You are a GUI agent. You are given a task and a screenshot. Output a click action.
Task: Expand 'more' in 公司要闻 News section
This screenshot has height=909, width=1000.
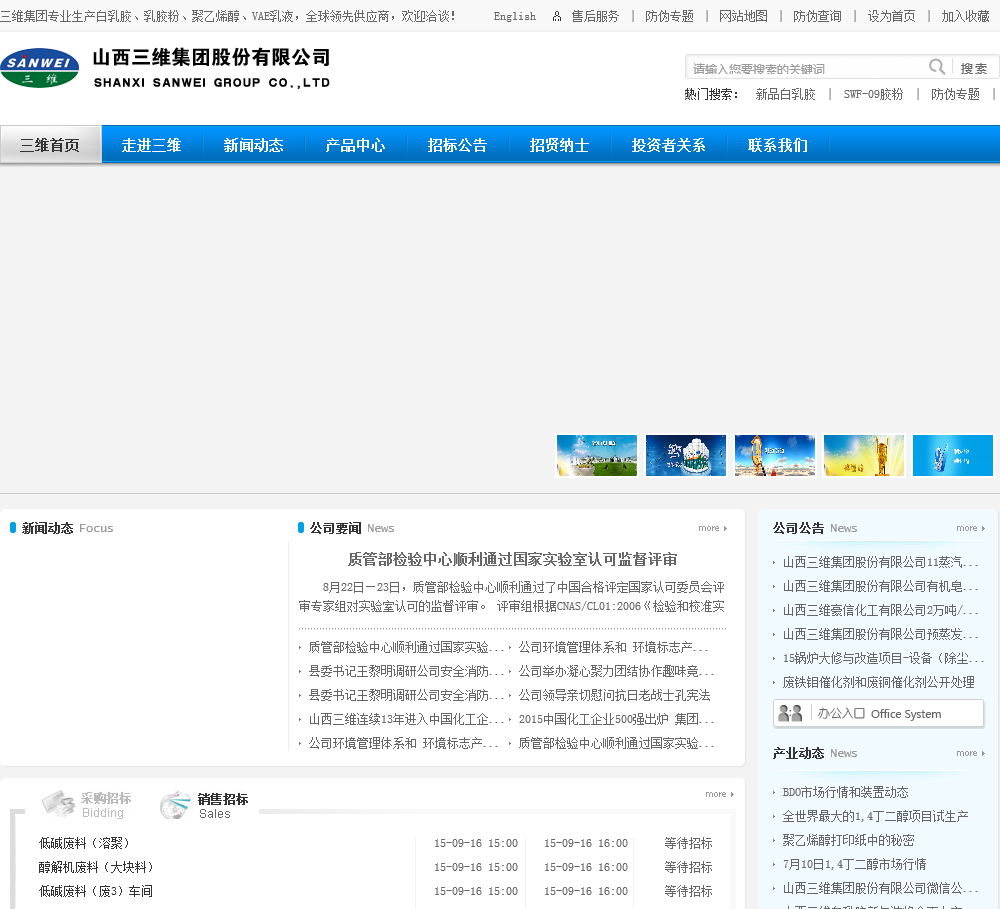pyautogui.click(x=712, y=528)
